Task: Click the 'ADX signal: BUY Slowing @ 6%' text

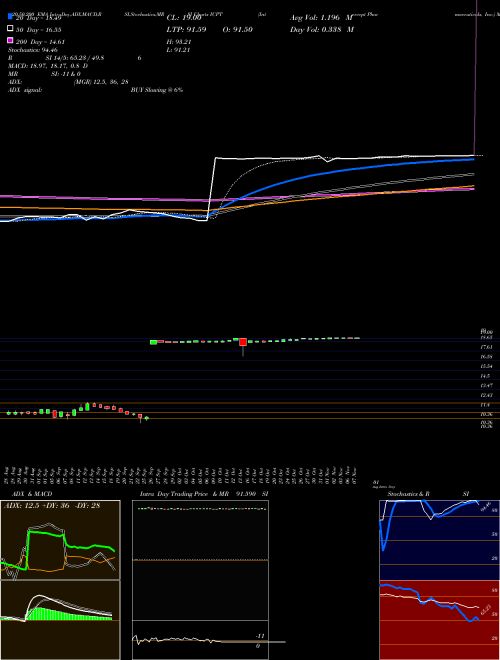Action: click(96, 90)
